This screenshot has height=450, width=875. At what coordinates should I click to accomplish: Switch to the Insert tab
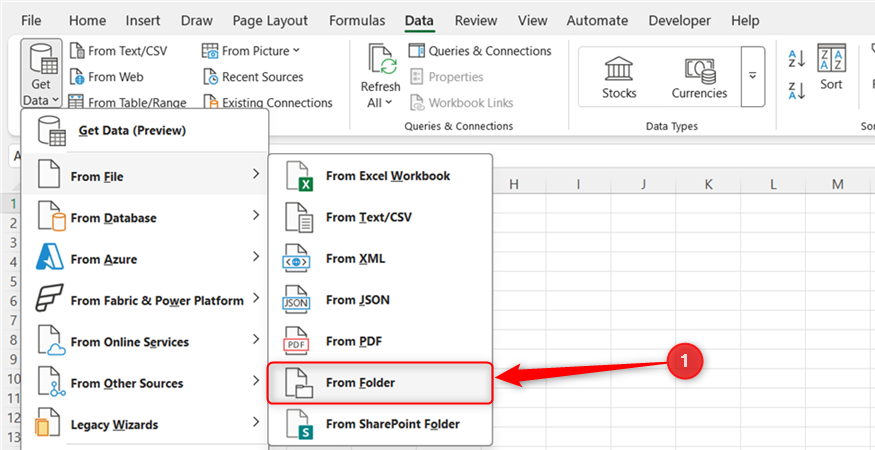[x=143, y=21]
